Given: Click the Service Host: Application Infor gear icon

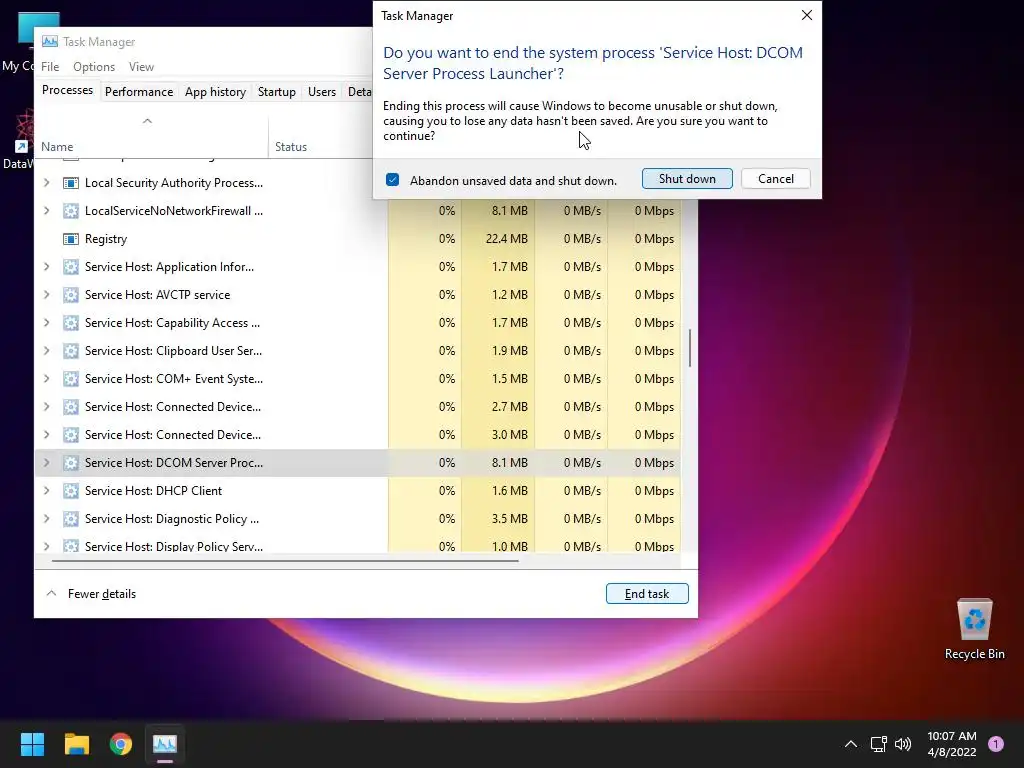Looking at the screenshot, I should pos(71,267).
